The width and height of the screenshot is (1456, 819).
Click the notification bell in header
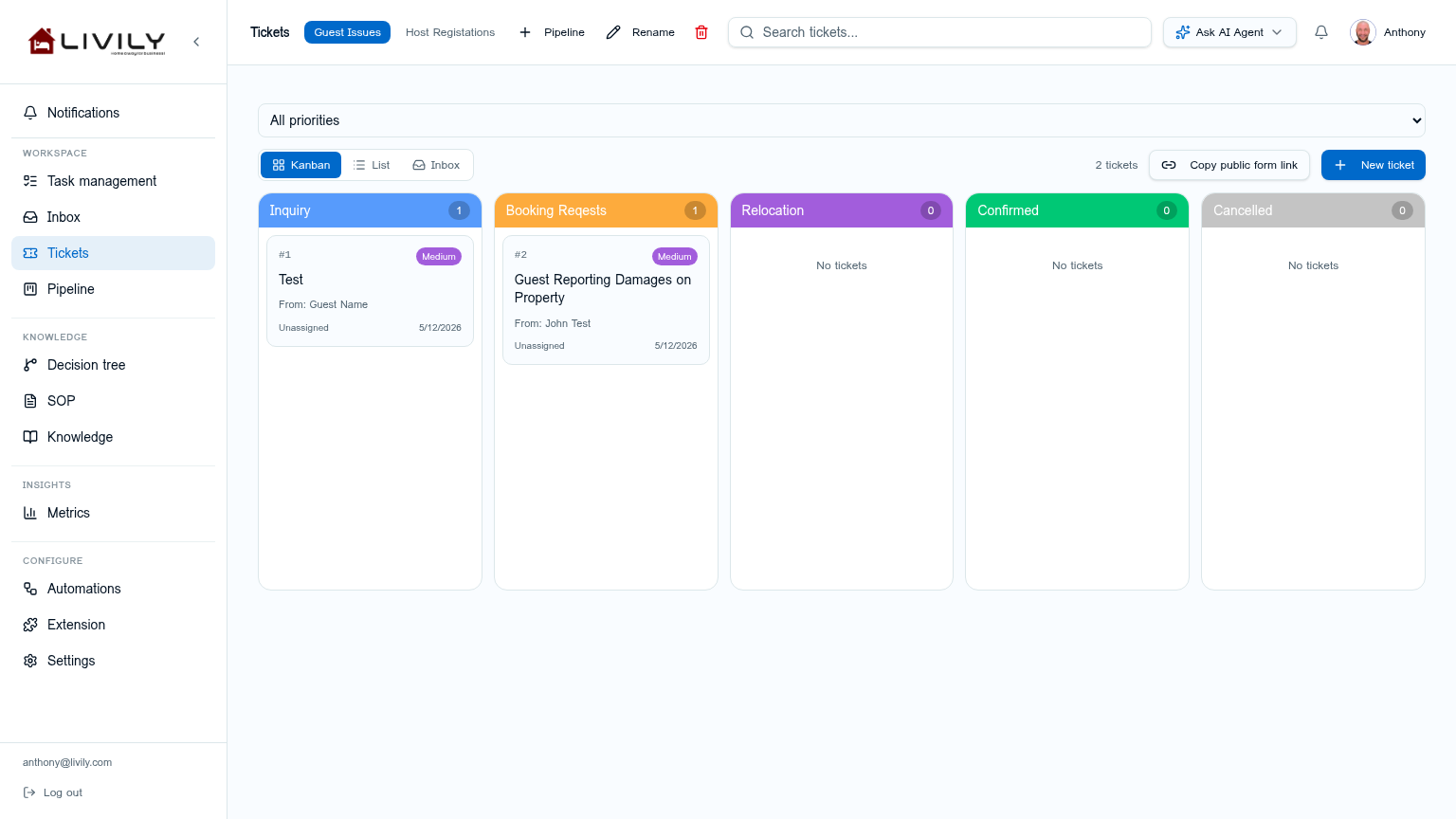point(1321,32)
